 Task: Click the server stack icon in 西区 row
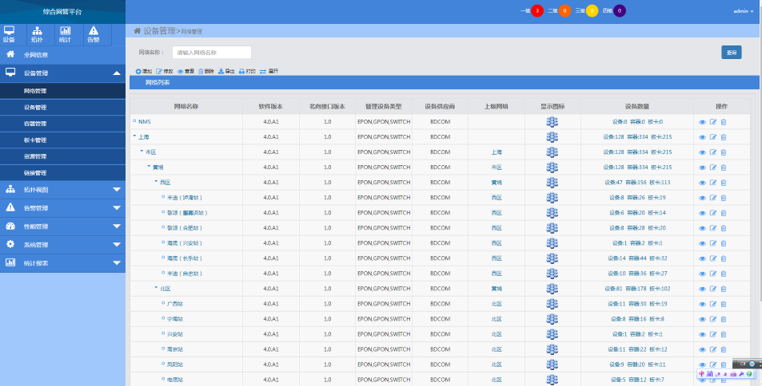point(552,182)
